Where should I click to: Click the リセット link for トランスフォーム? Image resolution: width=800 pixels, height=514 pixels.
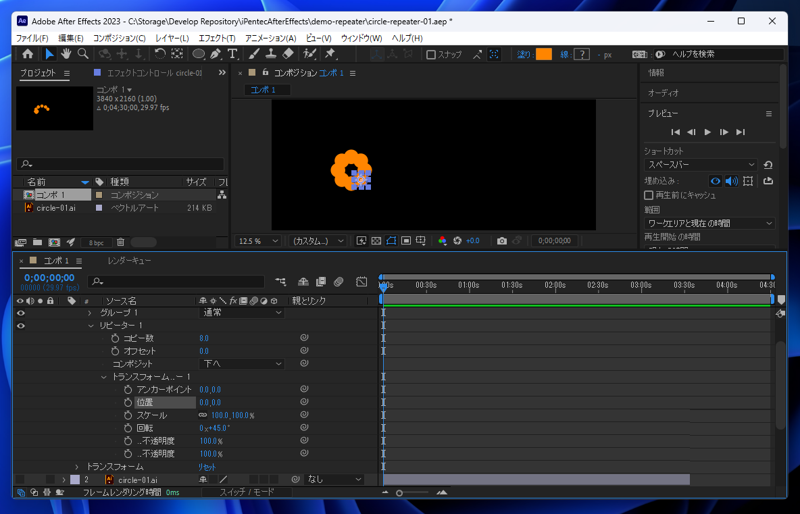point(207,467)
